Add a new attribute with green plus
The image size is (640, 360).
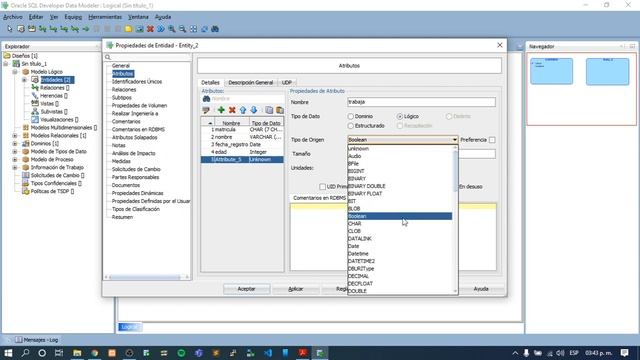221,110
